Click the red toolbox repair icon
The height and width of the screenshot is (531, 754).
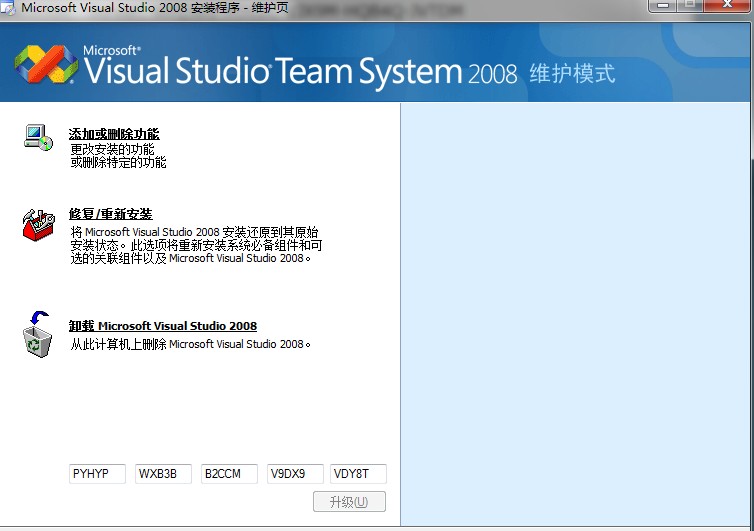(38, 225)
